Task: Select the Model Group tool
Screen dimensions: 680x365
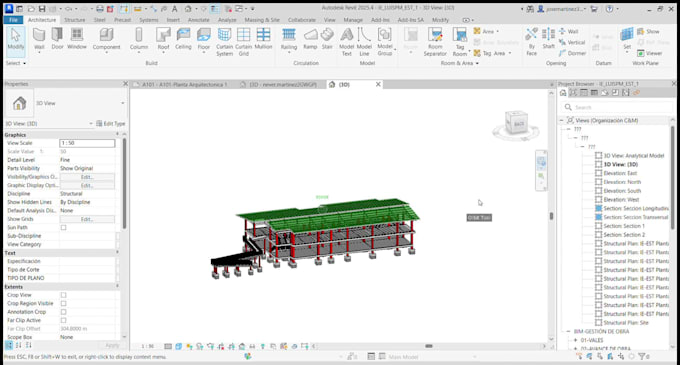Action: tap(385, 42)
